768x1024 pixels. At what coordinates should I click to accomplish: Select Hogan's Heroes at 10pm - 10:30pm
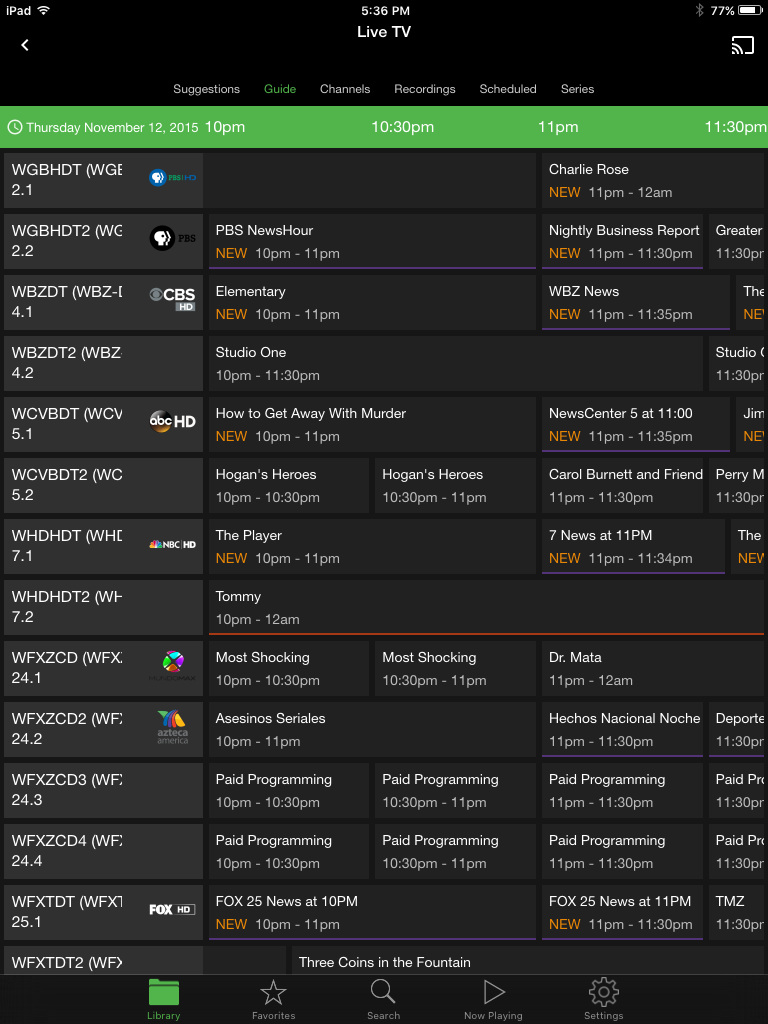pos(289,485)
